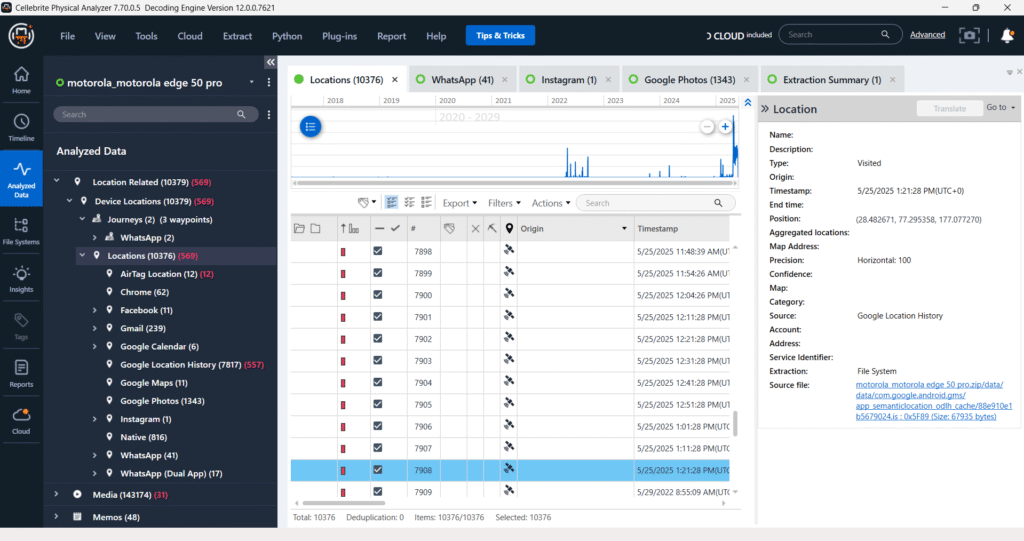Open the Actions dropdown
This screenshot has height=541, width=1024.
tap(551, 203)
